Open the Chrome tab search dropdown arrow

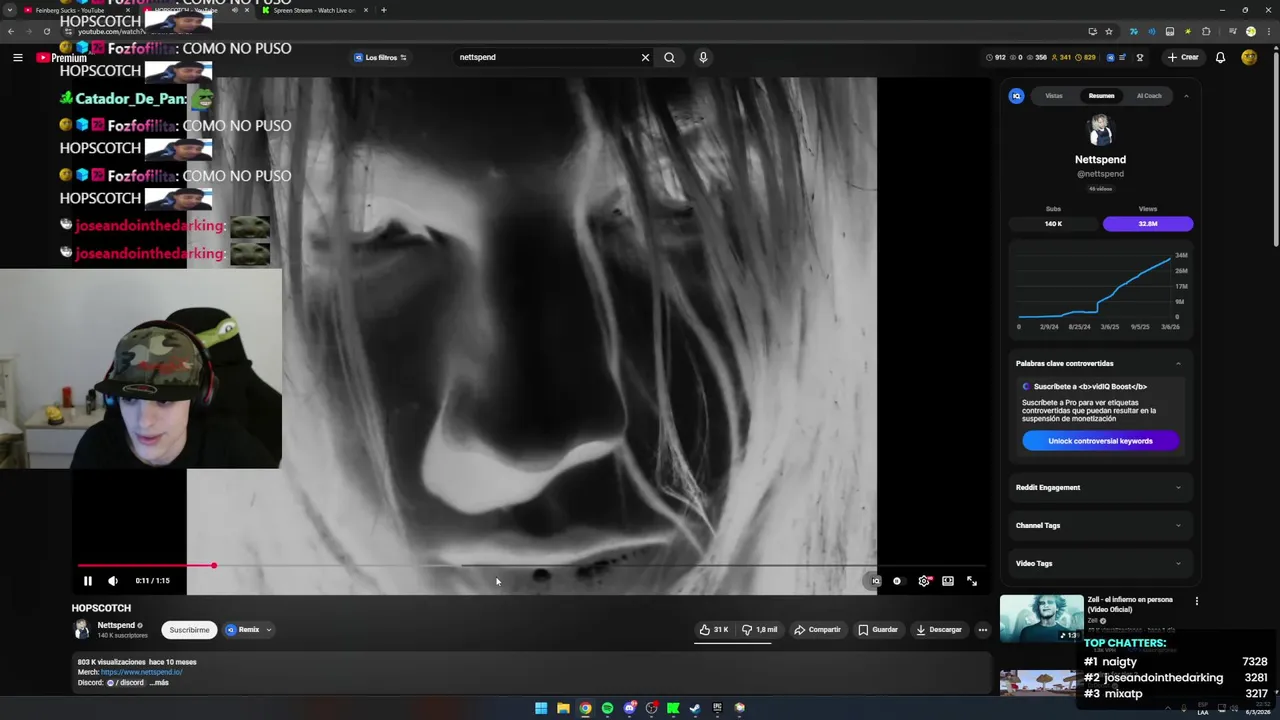tap(10, 10)
